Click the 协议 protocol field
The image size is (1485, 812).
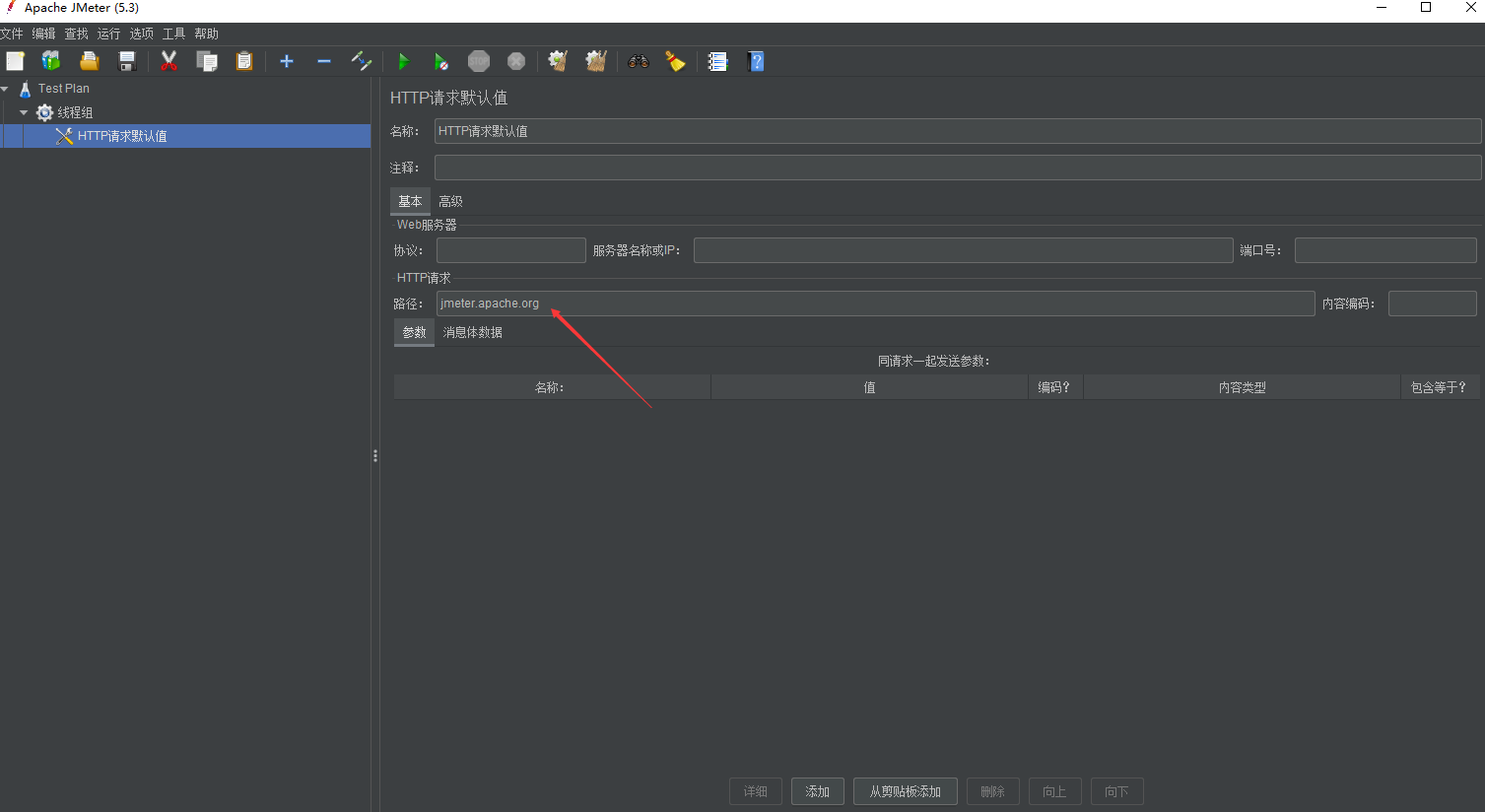point(511,250)
